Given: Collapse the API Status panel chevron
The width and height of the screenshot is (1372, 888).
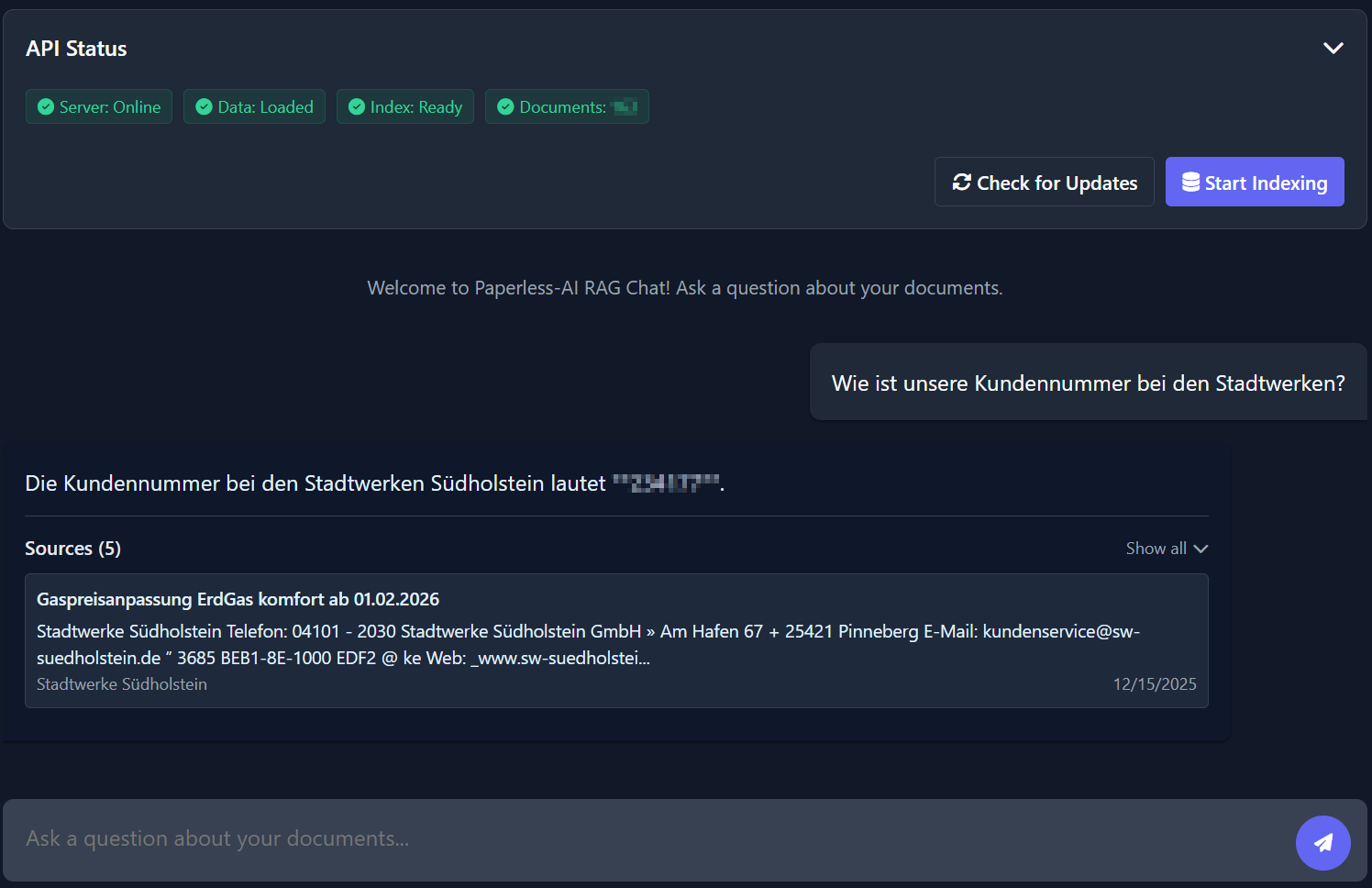Looking at the screenshot, I should point(1333,49).
